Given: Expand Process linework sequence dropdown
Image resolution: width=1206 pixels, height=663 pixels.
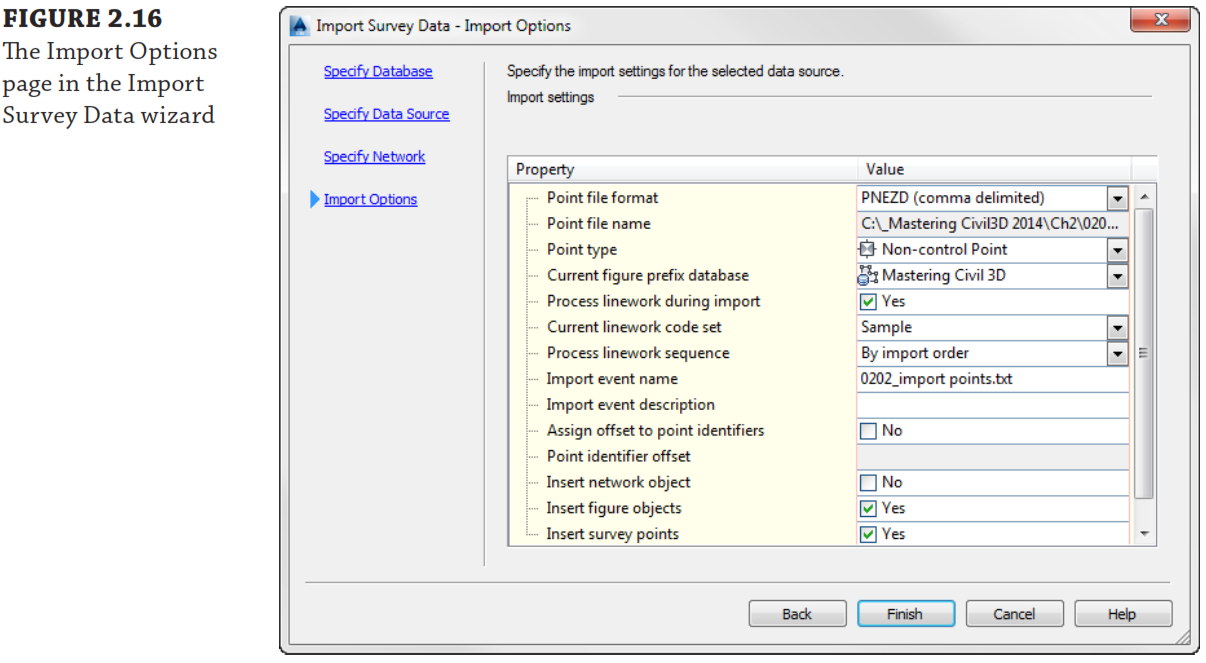Looking at the screenshot, I should tap(1117, 354).
